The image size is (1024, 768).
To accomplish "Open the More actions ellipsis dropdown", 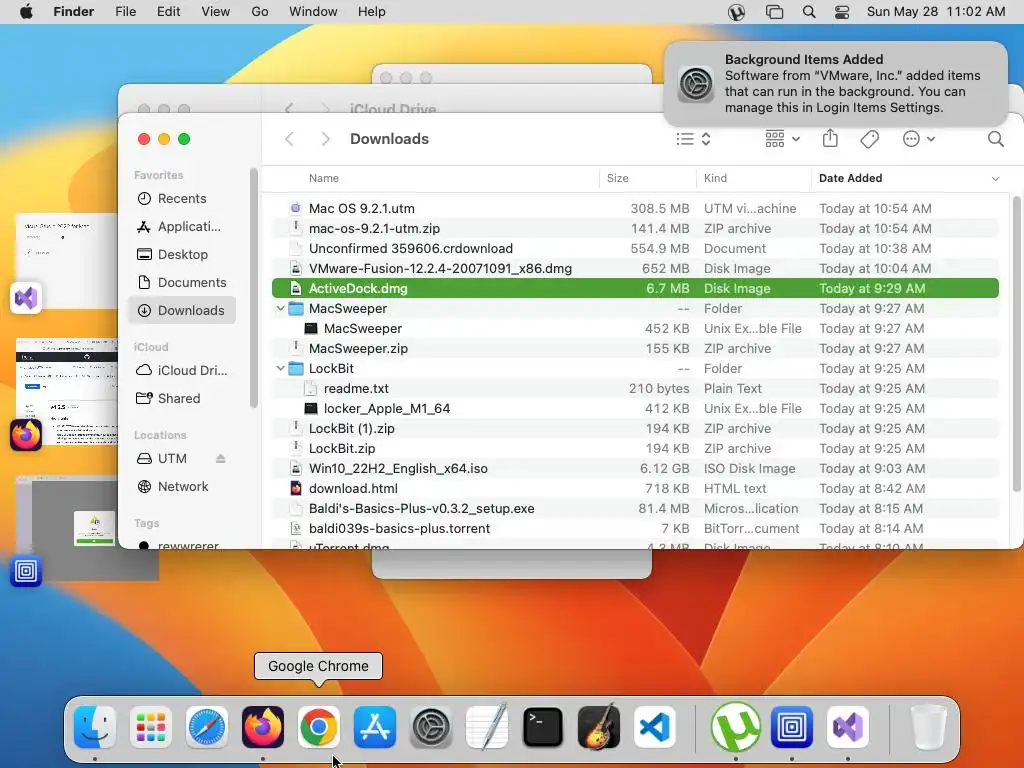I will tap(919, 139).
